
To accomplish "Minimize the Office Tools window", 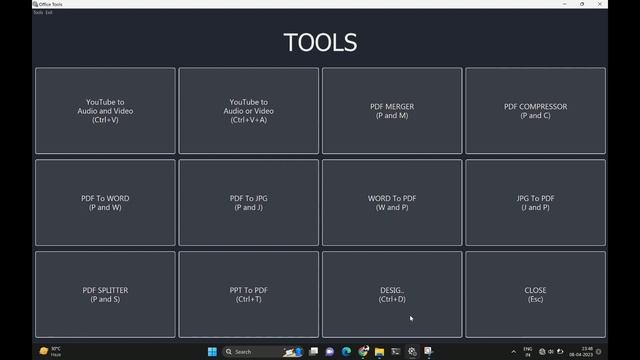I will (564, 4).
